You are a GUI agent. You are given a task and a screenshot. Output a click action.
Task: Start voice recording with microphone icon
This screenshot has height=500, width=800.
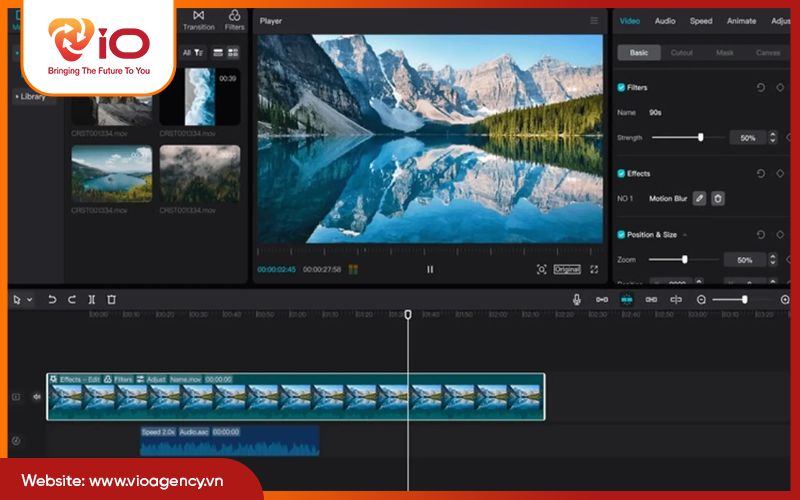pos(577,299)
